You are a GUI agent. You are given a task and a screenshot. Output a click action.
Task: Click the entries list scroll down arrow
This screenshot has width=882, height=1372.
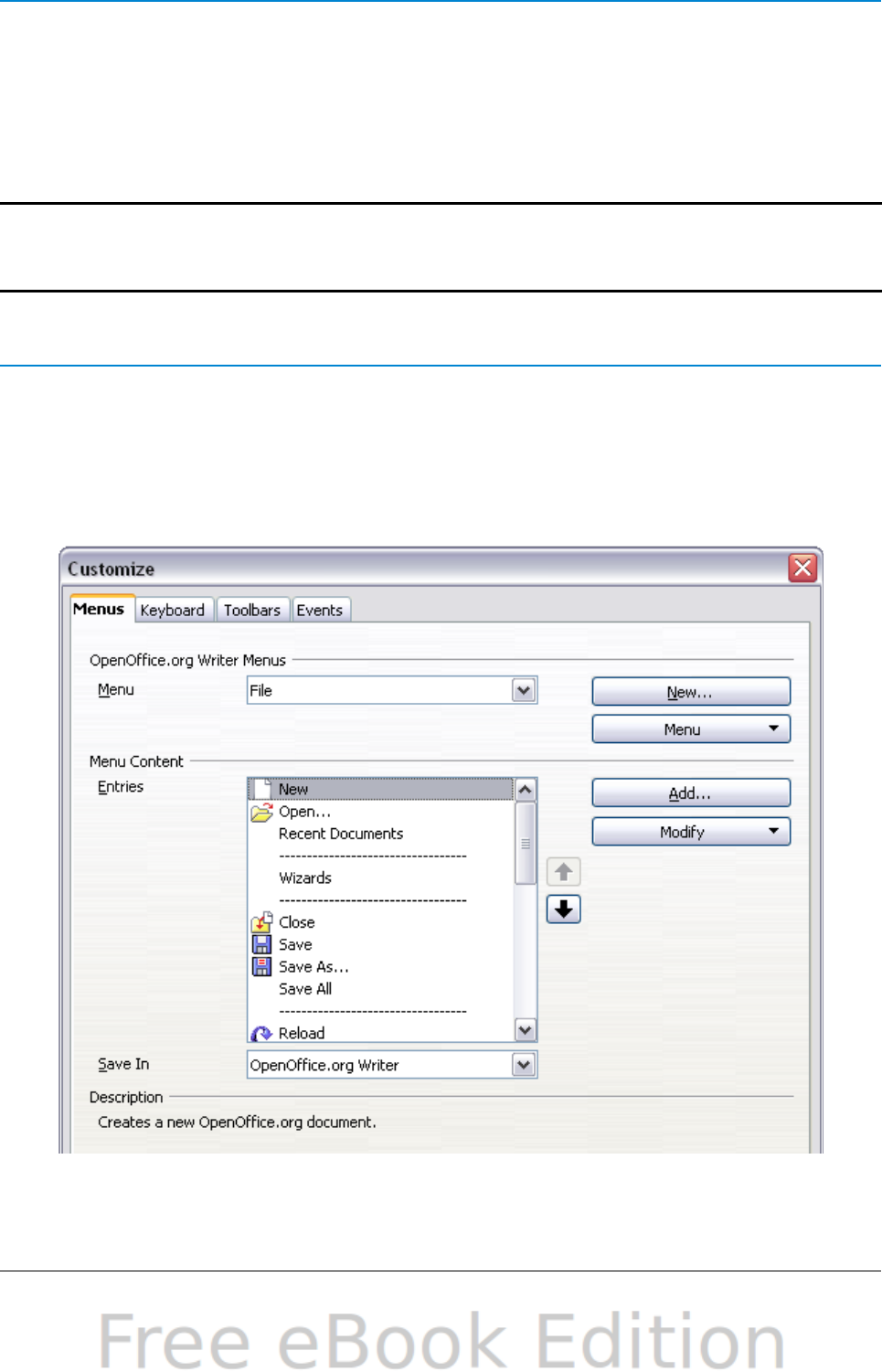click(526, 1030)
